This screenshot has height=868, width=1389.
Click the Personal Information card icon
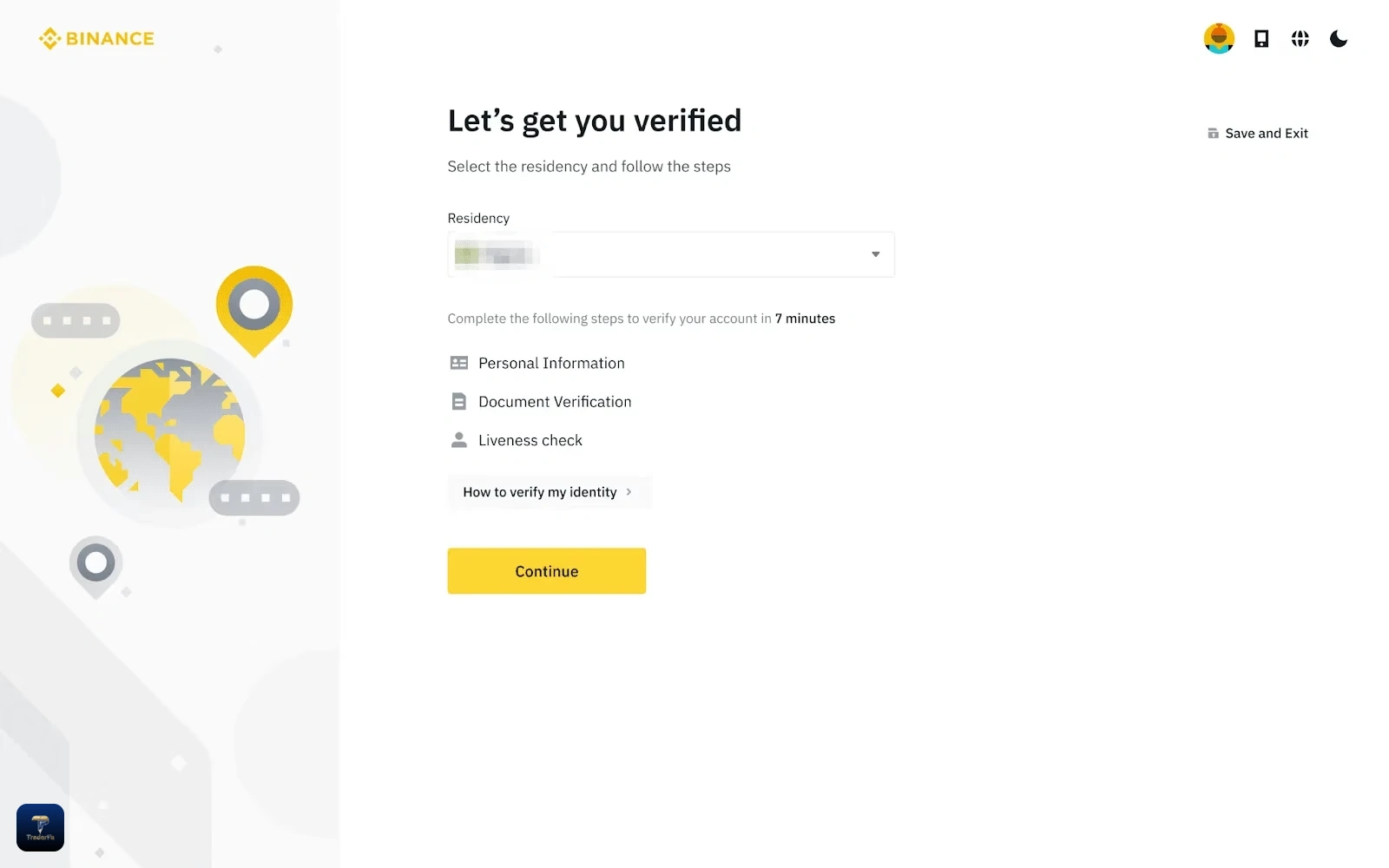click(459, 363)
